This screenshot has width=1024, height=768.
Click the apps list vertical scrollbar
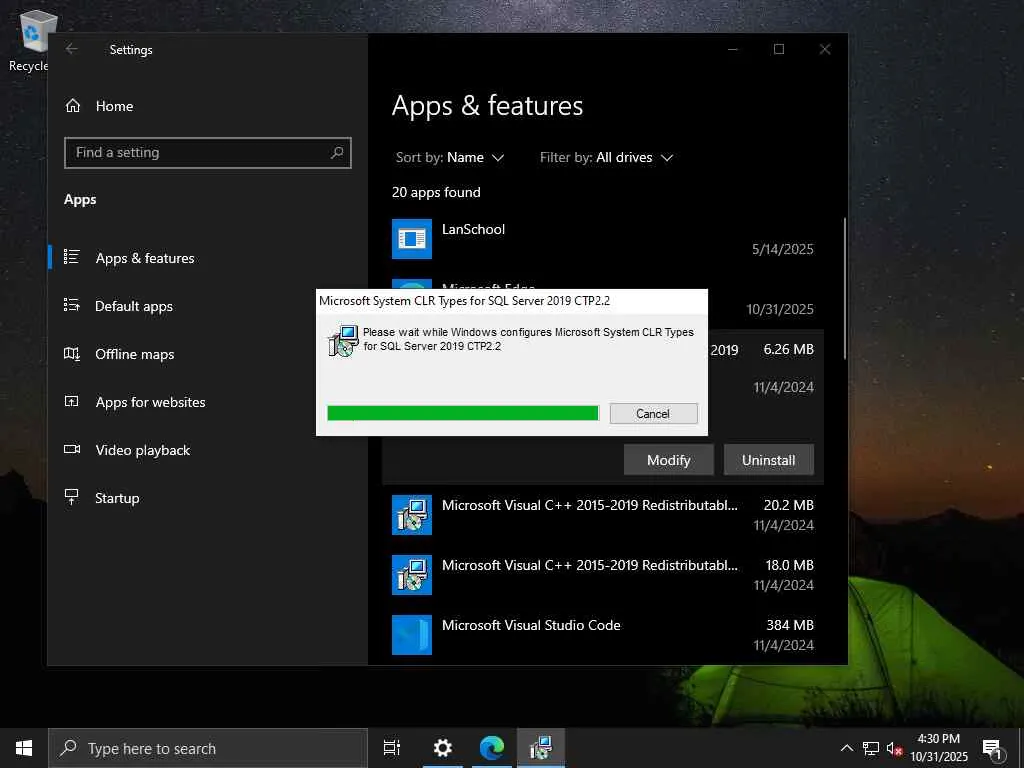point(844,288)
